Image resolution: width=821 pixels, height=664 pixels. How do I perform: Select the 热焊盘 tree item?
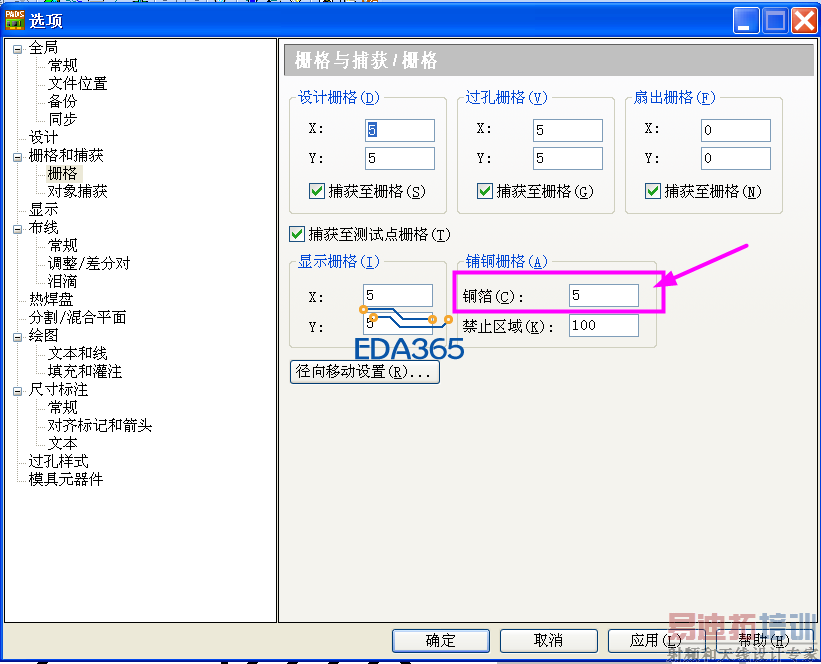point(51,299)
